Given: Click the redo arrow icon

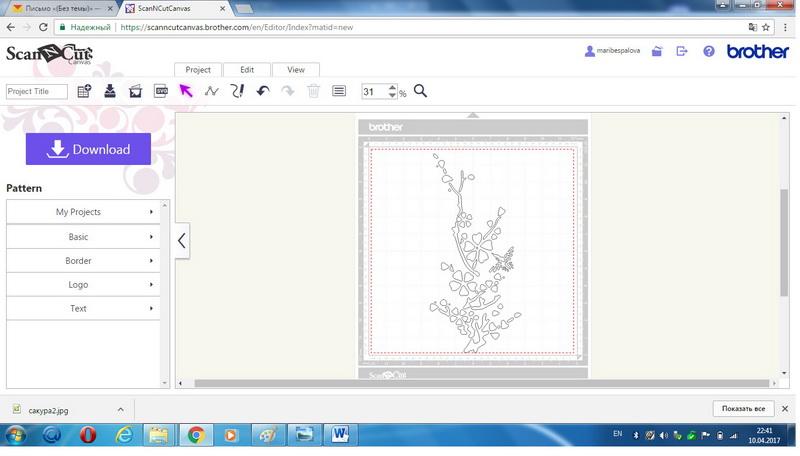Looking at the screenshot, I should (288, 91).
